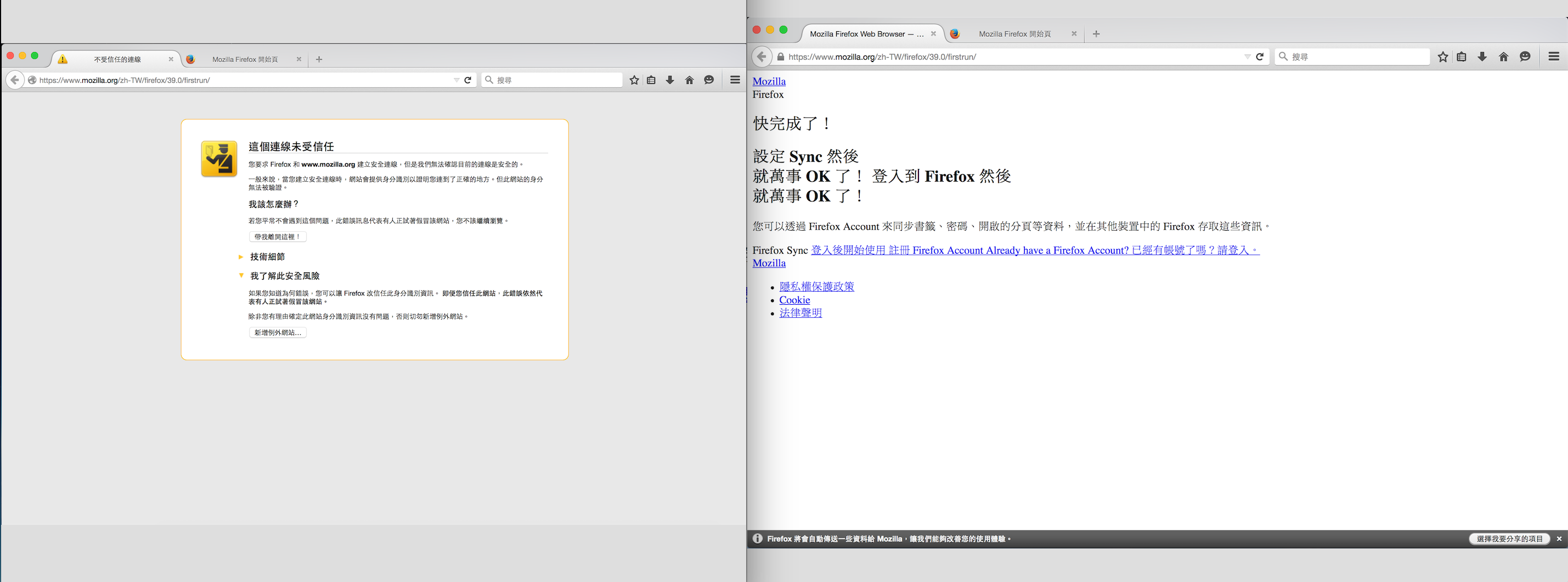The image size is (1568, 582).
Task: Collapse the 我了解此安全風險 section
Action: click(x=284, y=276)
